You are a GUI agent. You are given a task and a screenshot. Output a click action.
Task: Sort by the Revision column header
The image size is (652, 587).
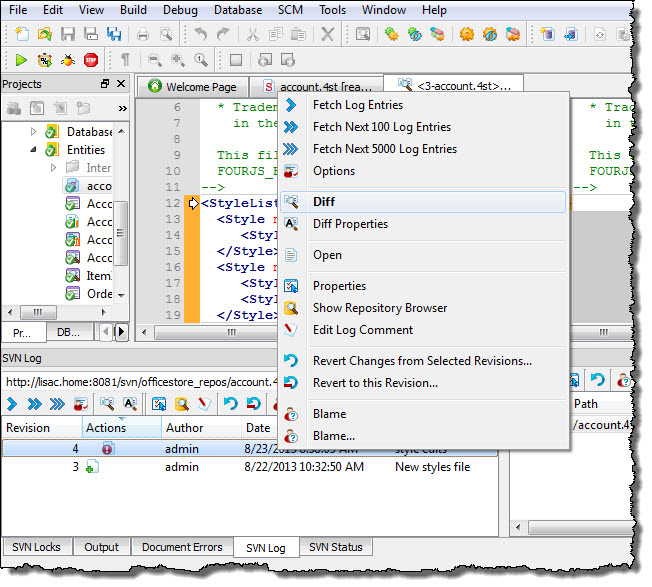tap(42, 428)
